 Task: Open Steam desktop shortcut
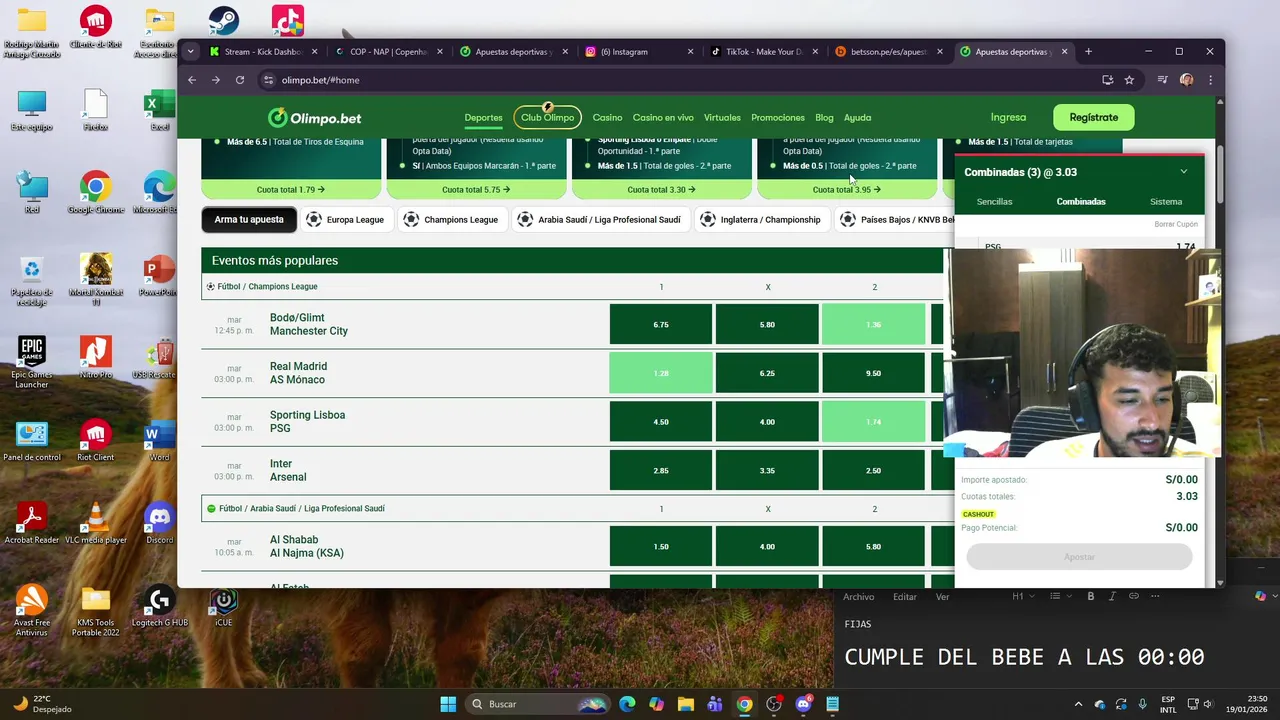coord(223,27)
